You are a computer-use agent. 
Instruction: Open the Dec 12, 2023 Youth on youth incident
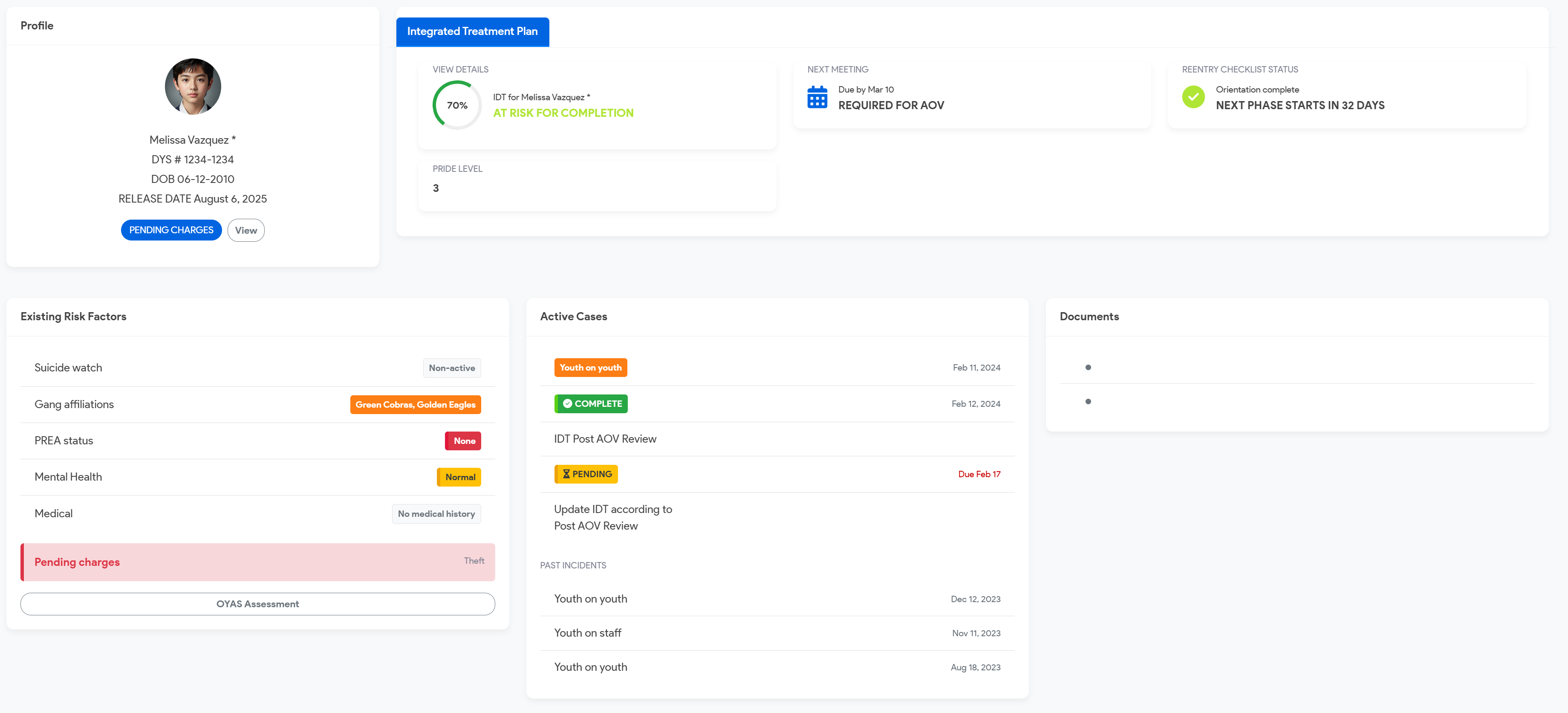click(590, 599)
